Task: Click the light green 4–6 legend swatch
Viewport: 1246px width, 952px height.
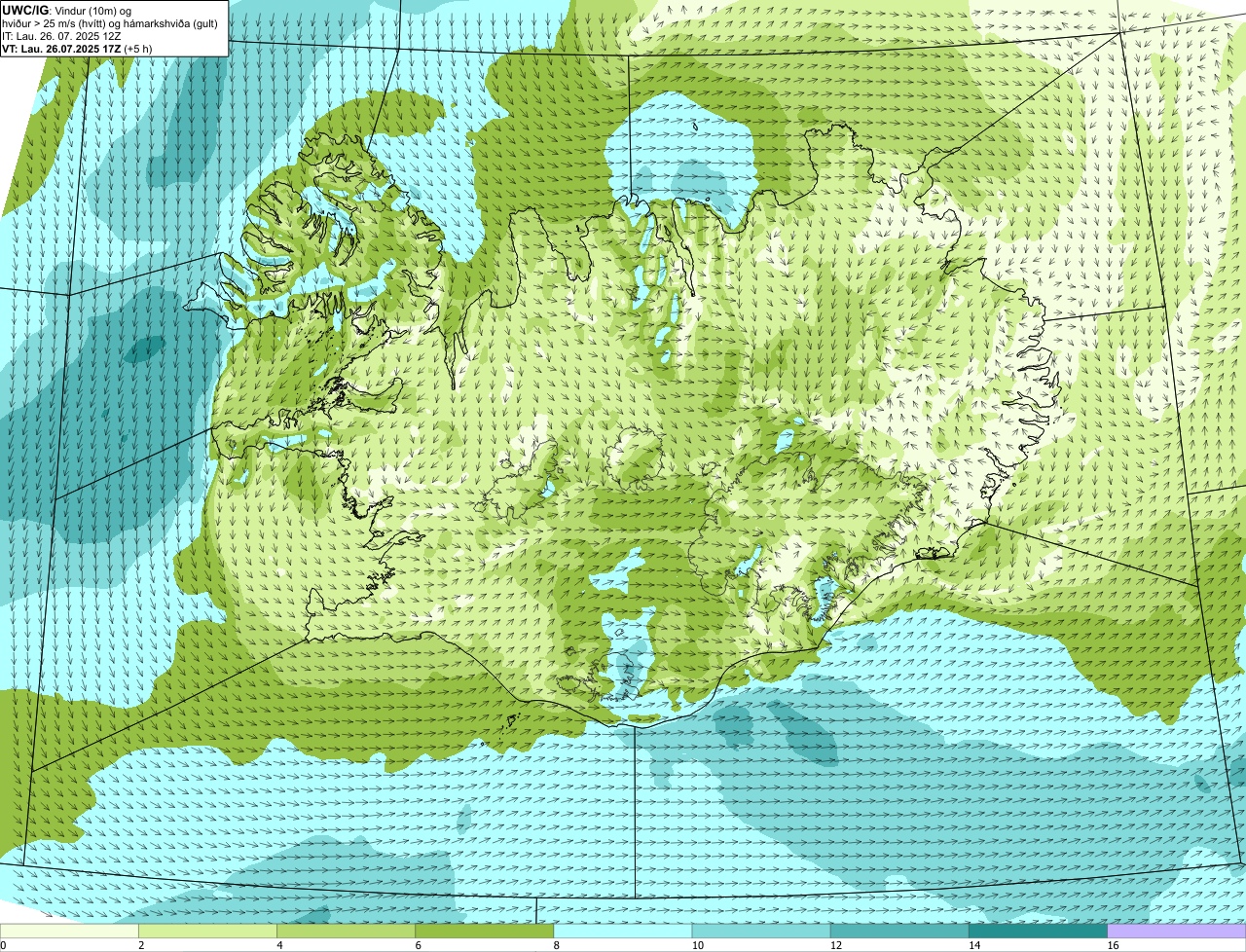Action: coord(348,931)
